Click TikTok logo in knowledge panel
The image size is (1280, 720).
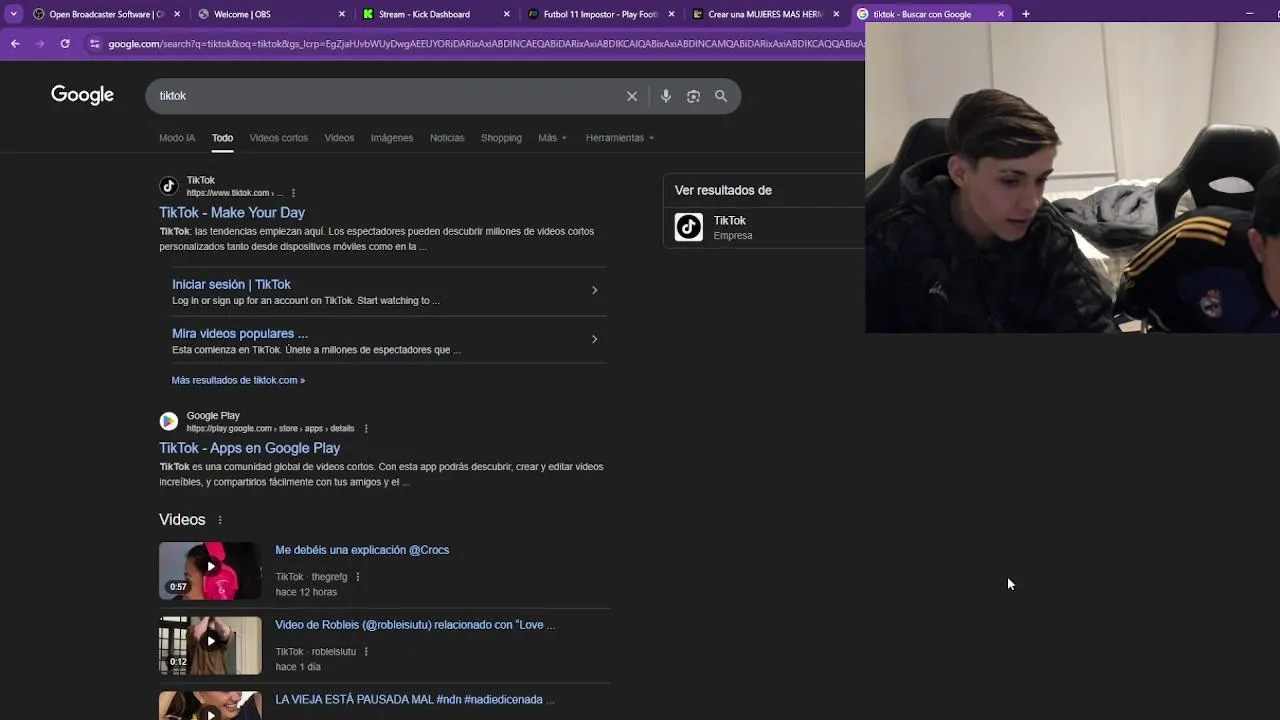pos(689,227)
